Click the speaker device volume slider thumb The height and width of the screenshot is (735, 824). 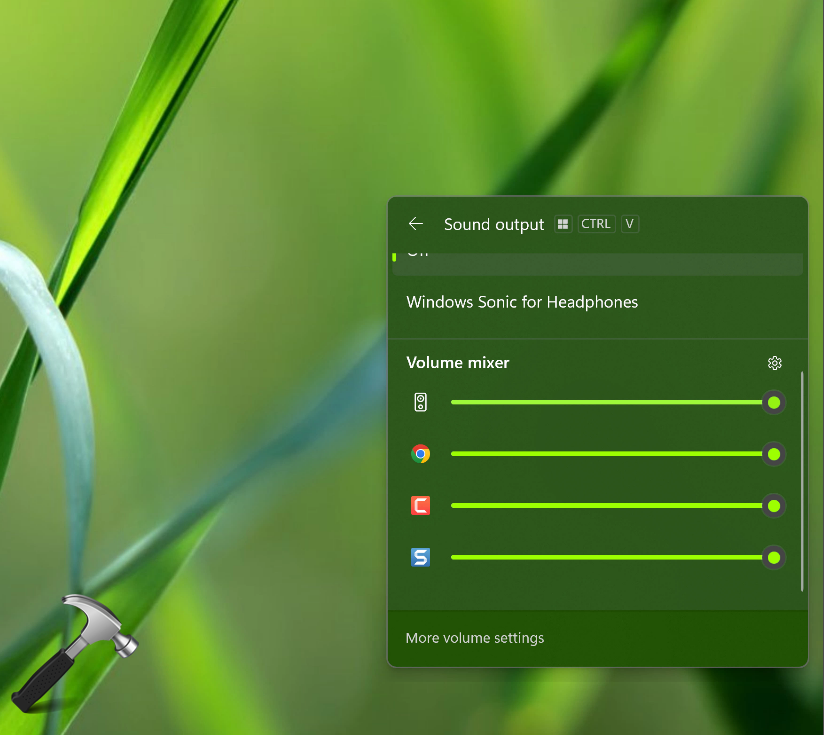pos(773,402)
